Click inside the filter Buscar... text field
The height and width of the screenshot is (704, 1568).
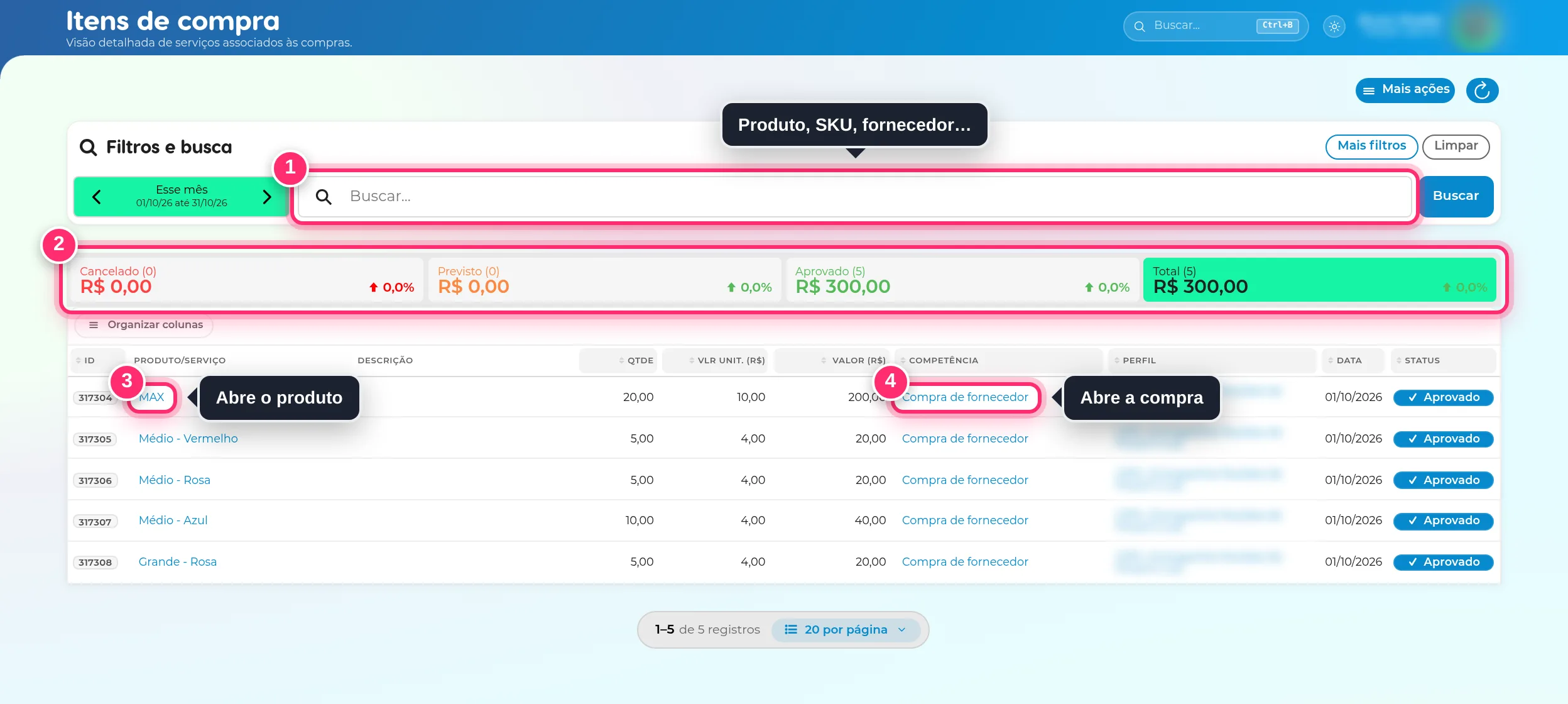point(854,197)
